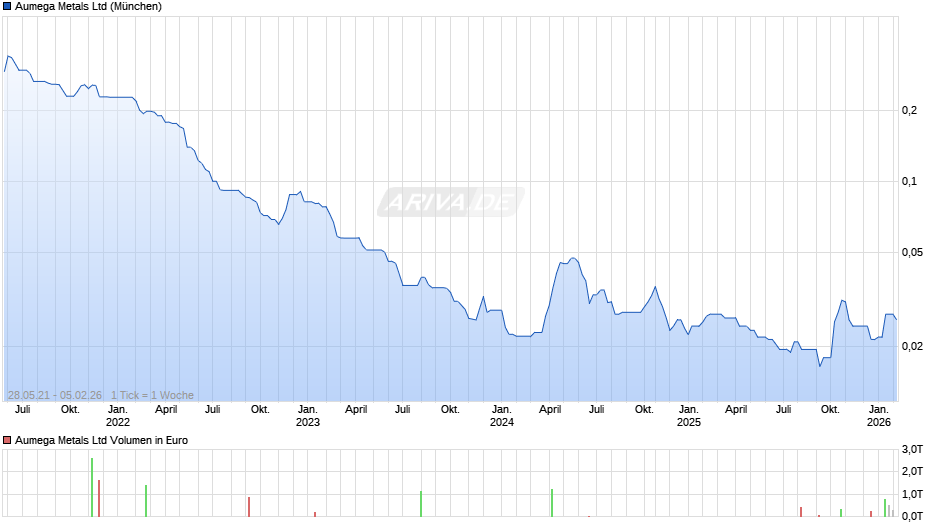Click the blue legend square for Aumega Metals Ltd

pyautogui.click(x=7, y=7)
